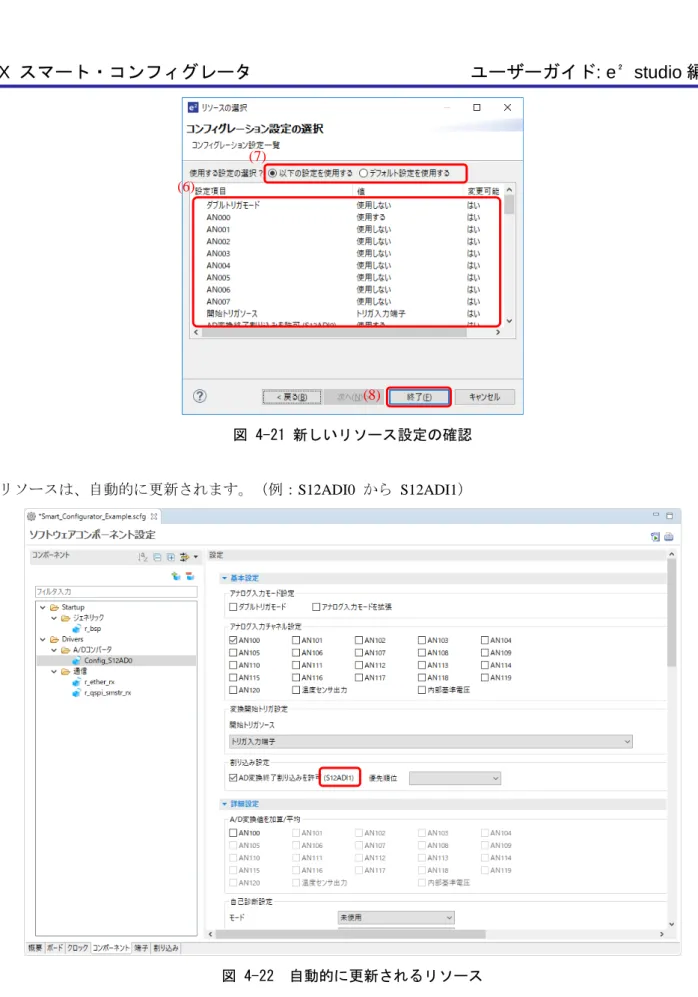Collapse the 詳細設定 section
Screen dimensions: 698x997
(224, 804)
